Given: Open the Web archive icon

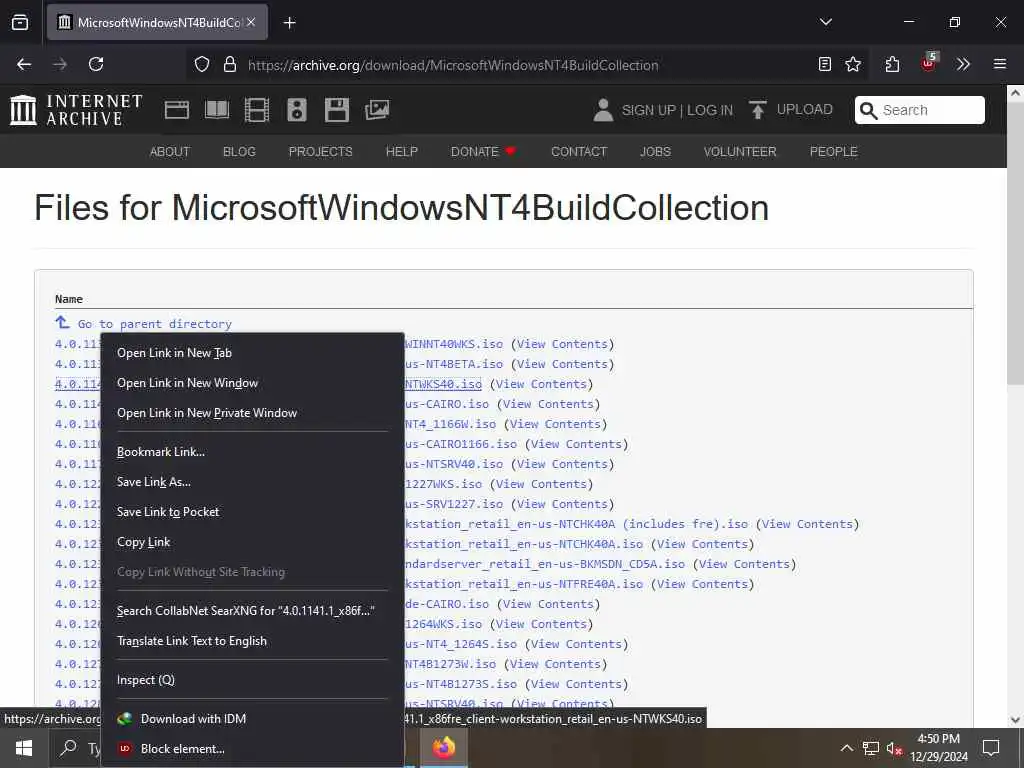Looking at the screenshot, I should click(177, 110).
